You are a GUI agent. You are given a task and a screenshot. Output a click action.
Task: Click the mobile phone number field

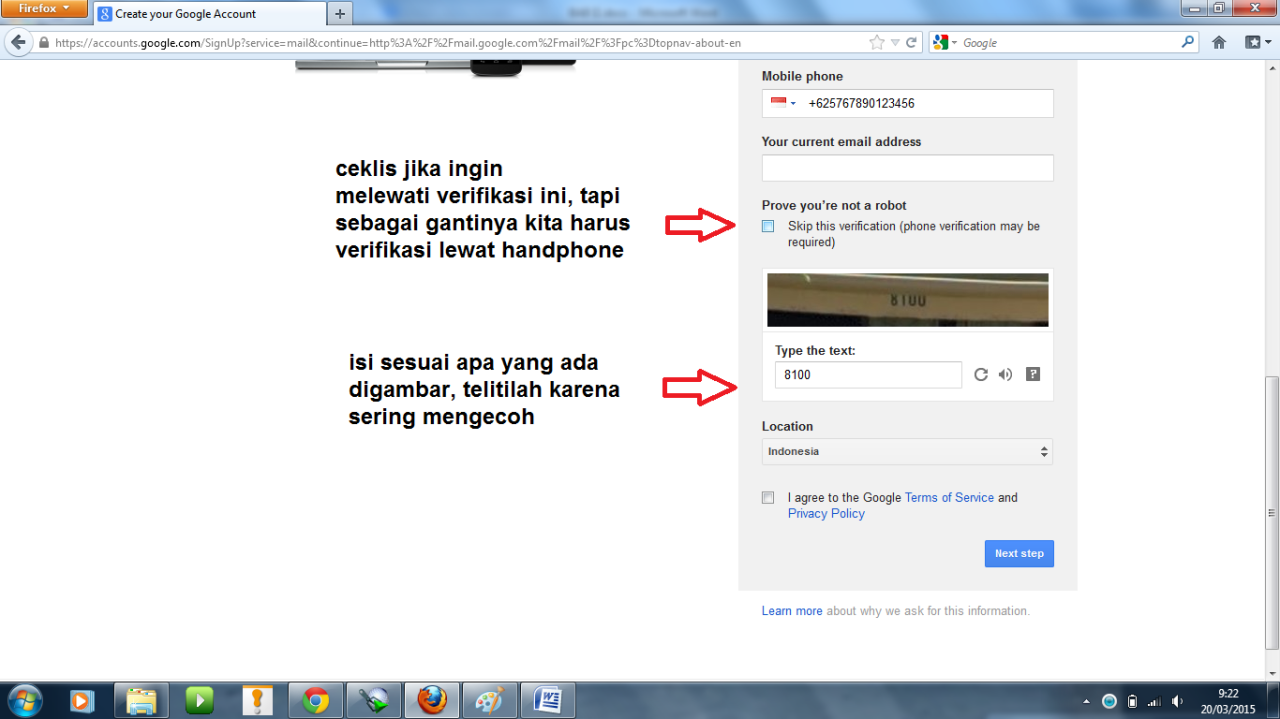pos(907,103)
